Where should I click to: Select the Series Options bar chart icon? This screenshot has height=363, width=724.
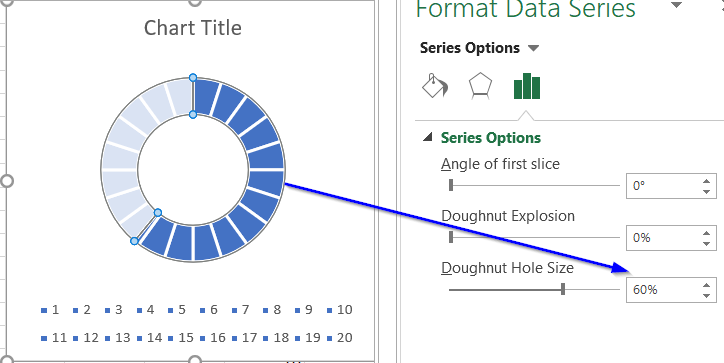[526, 86]
